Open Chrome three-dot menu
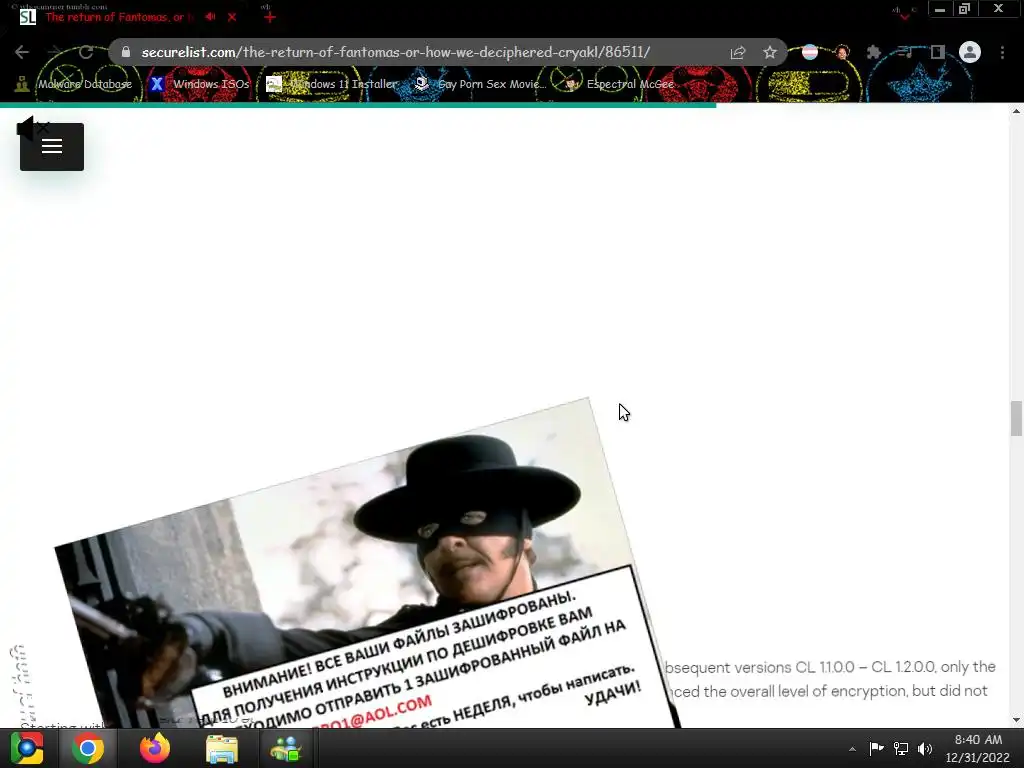This screenshot has height=768, width=1024. pos(1002,53)
